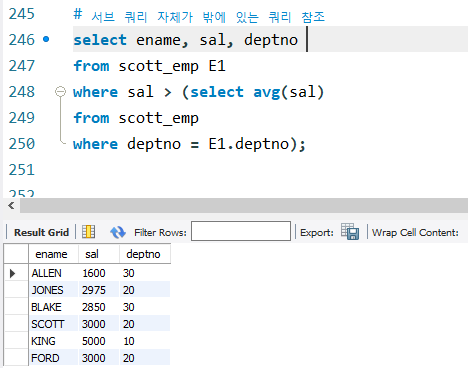Click E1 alias on line 247
This screenshot has width=468, height=368.
point(217,66)
